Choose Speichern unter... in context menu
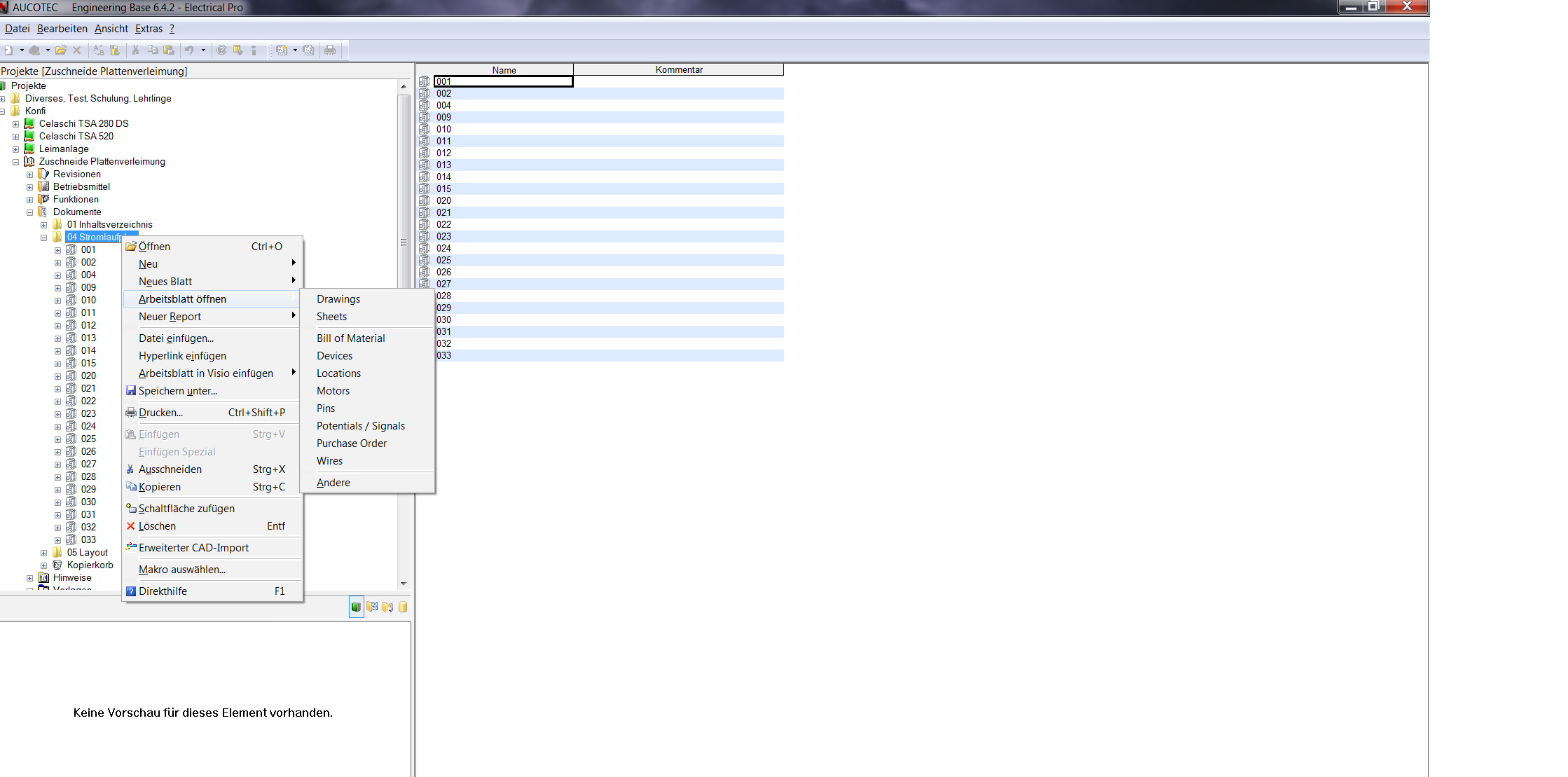Screen dimensions: 1568x777 (212, 391)
